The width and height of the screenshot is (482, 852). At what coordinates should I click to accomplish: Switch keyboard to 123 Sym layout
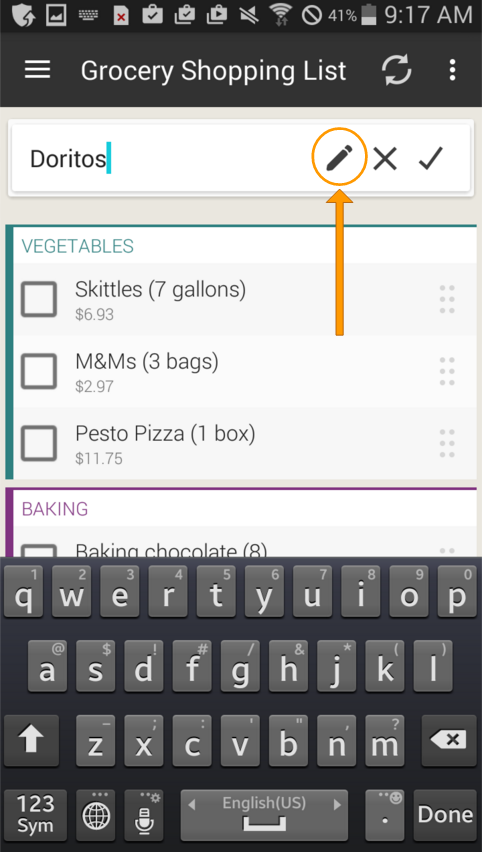[x=36, y=815]
